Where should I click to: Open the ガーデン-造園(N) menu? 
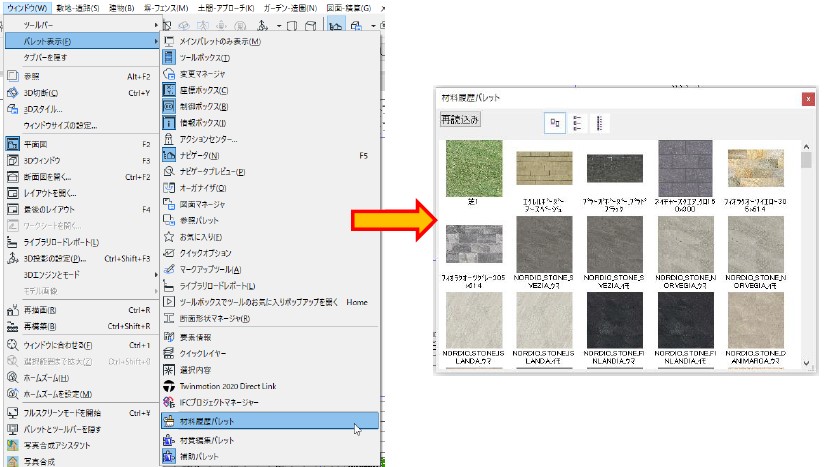[x=291, y=8]
